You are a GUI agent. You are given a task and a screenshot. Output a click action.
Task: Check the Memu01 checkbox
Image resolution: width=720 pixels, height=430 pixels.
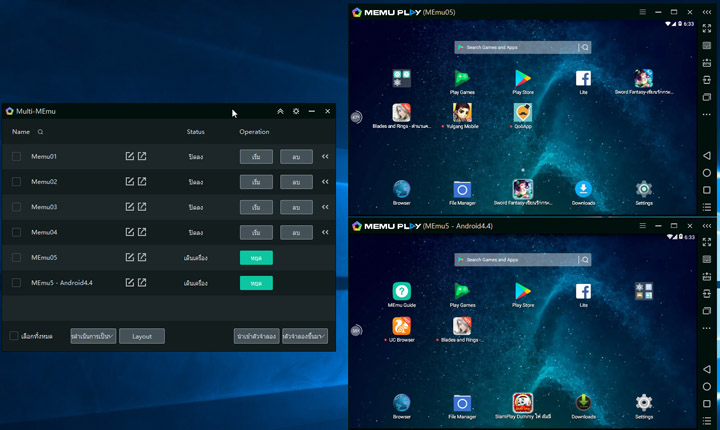(x=17, y=156)
